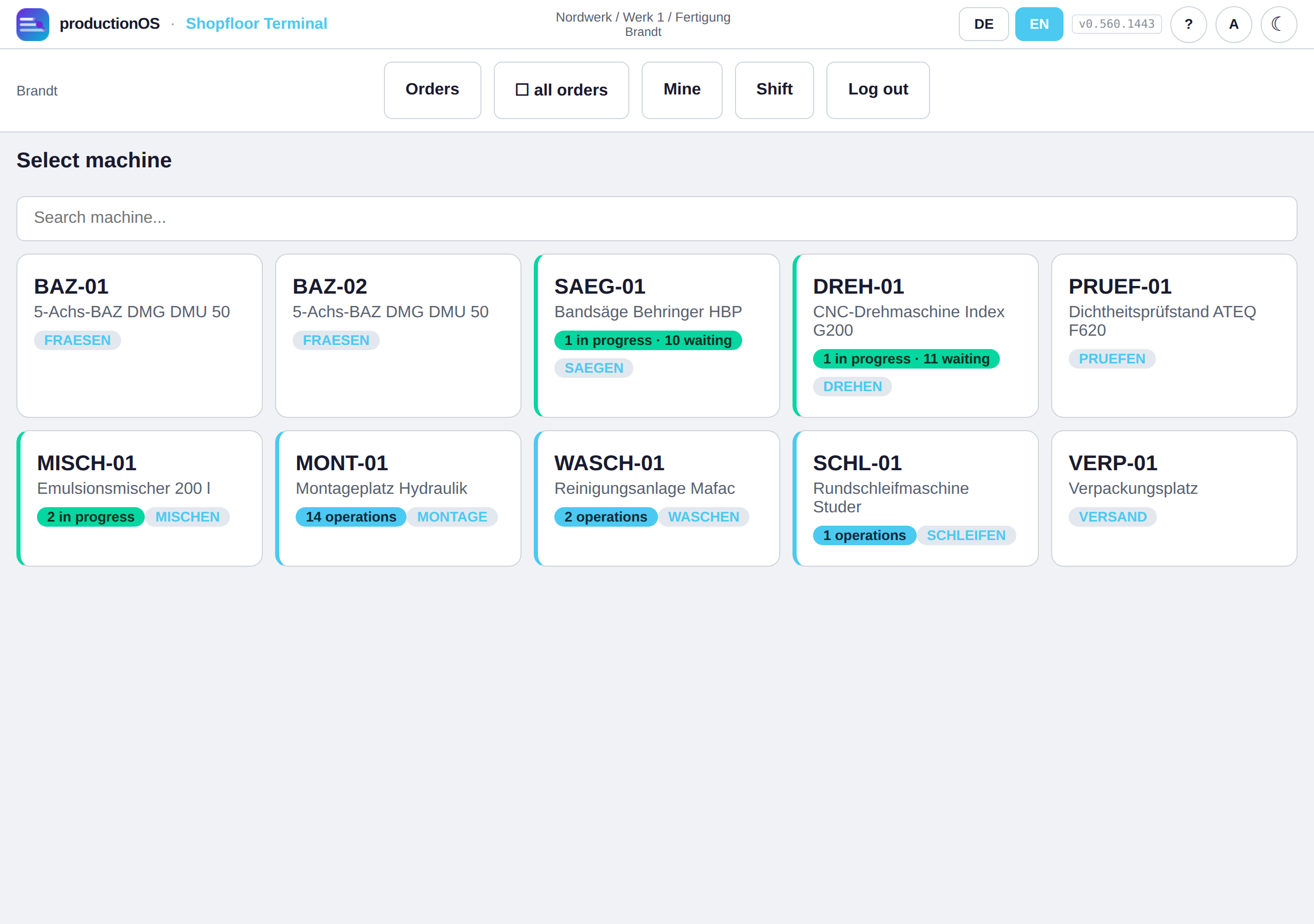Click the '2 operations' badge
The height and width of the screenshot is (924, 1314).
coord(606,516)
